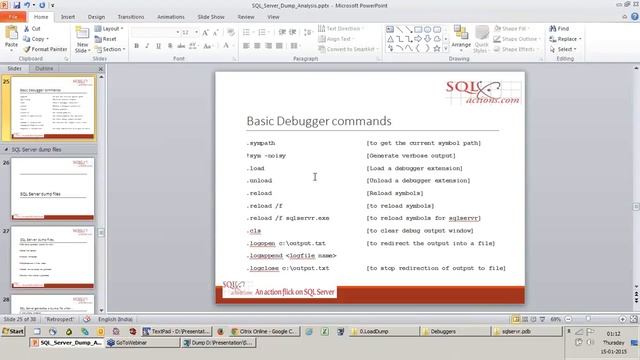Switch to the Transitions tab
The width and height of the screenshot is (640, 360).
[131, 17]
